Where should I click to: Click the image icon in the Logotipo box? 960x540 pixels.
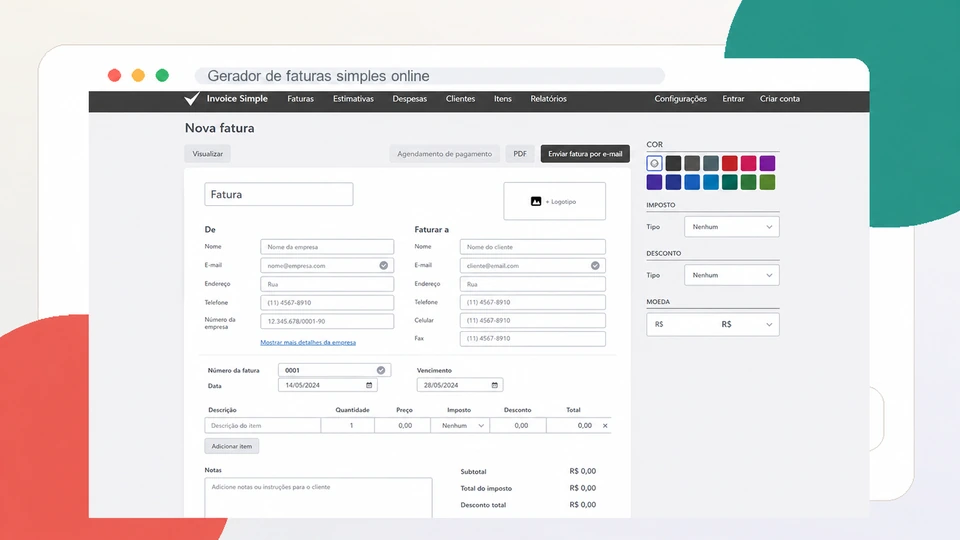[x=536, y=201]
